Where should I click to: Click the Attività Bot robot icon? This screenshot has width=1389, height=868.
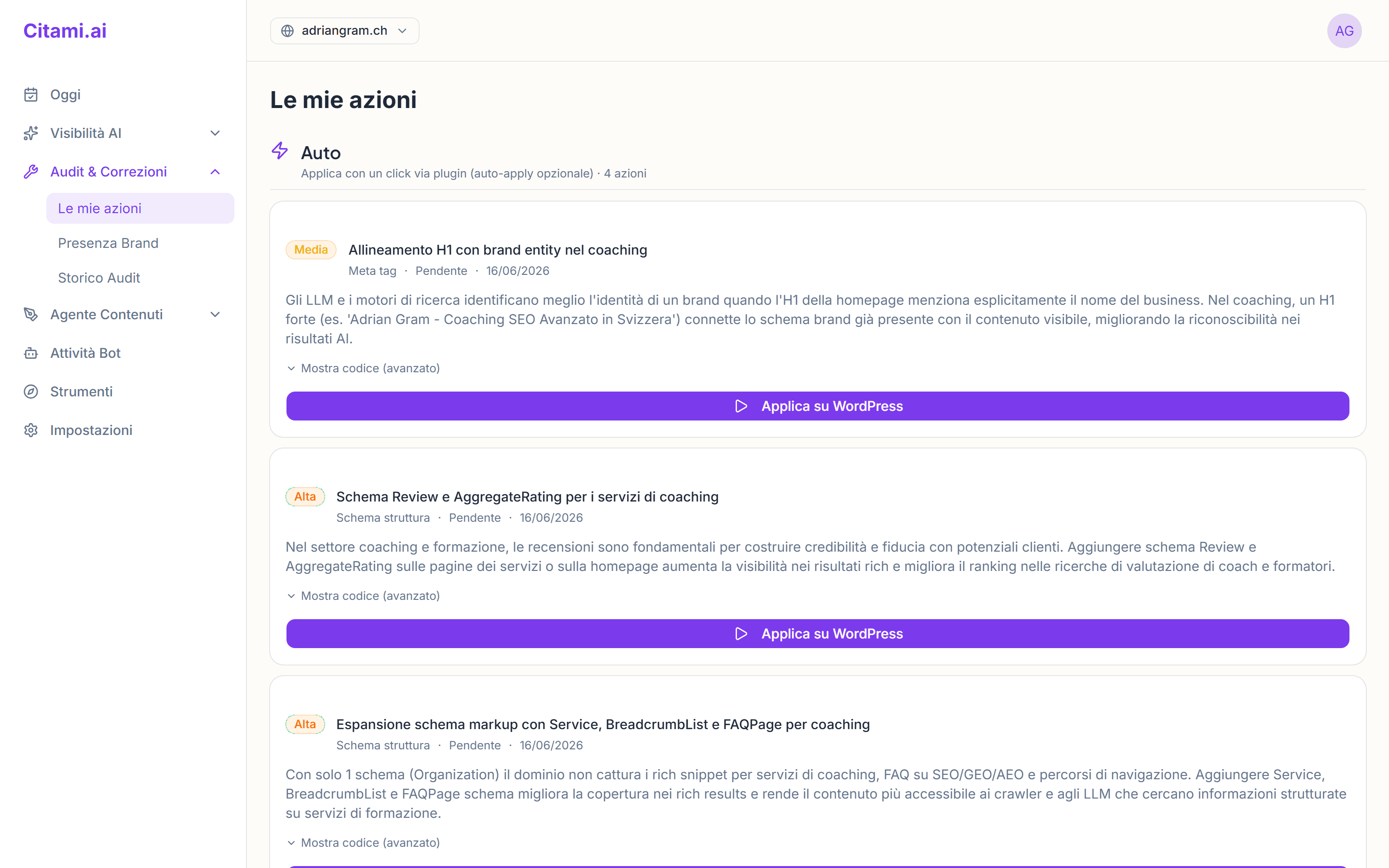(31, 353)
